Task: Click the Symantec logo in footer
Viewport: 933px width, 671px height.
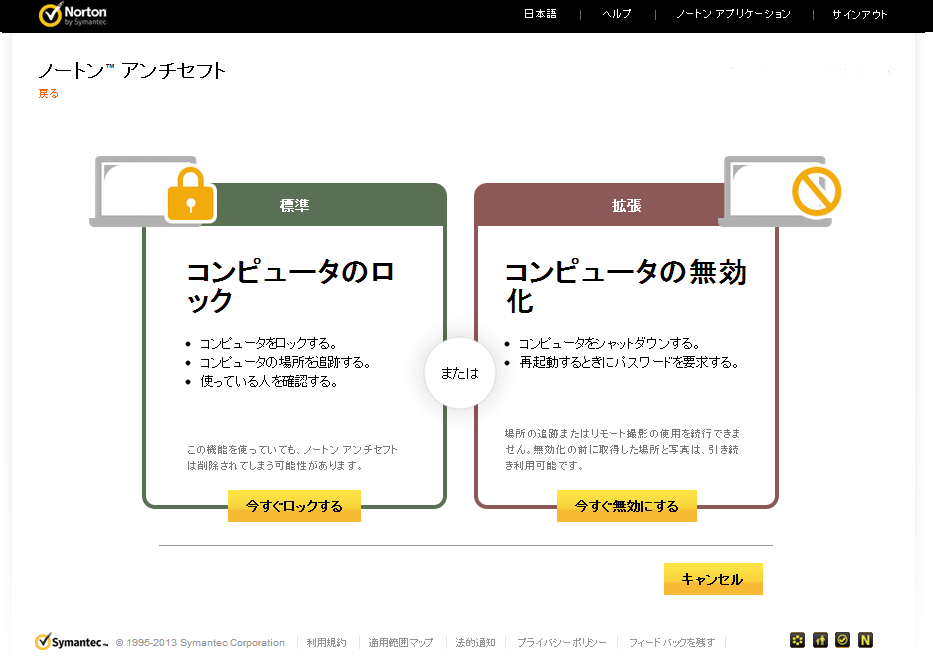Action: (71, 642)
